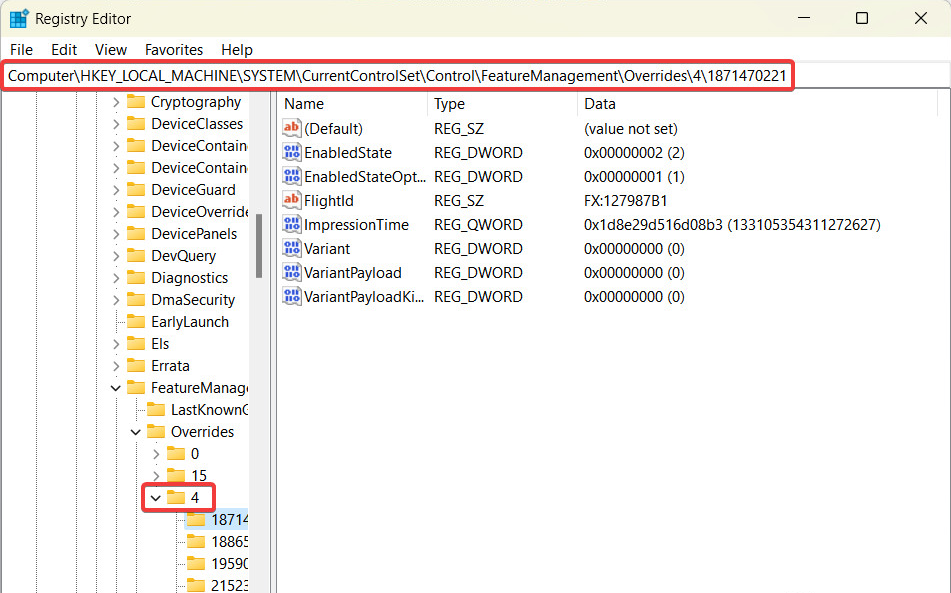The width and height of the screenshot is (951, 593).
Task: Expand the key 15 tree node
Action: pos(156,476)
